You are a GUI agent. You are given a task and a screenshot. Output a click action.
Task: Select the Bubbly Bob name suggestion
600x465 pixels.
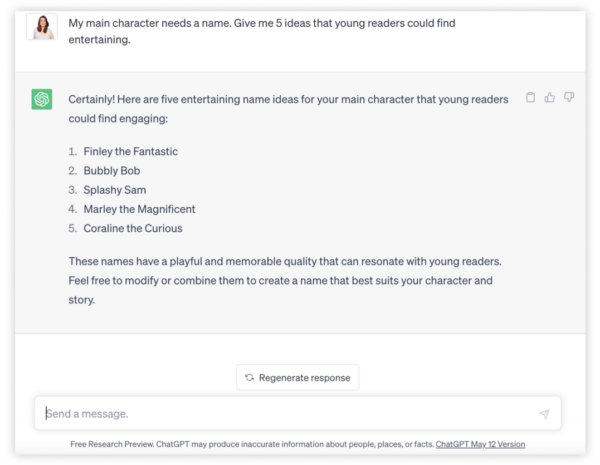pyautogui.click(x=112, y=171)
